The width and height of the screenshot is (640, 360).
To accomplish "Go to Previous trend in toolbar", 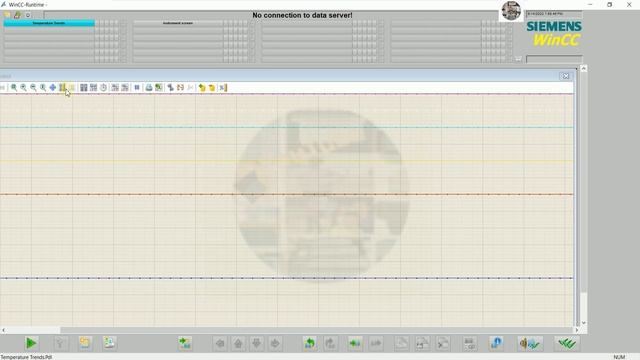I will 115,87.
